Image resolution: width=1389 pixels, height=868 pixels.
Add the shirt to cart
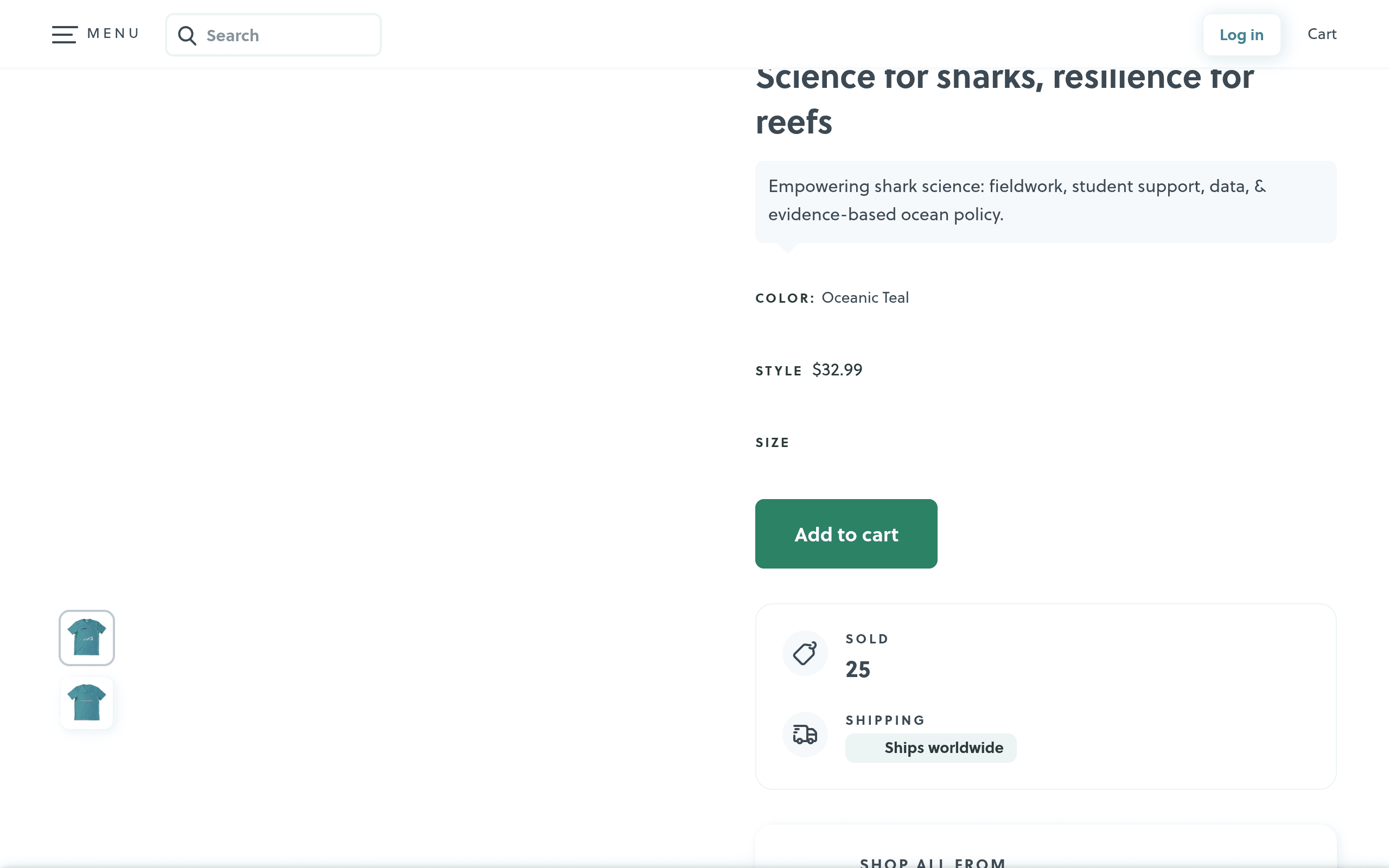pyautogui.click(x=846, y=534)
